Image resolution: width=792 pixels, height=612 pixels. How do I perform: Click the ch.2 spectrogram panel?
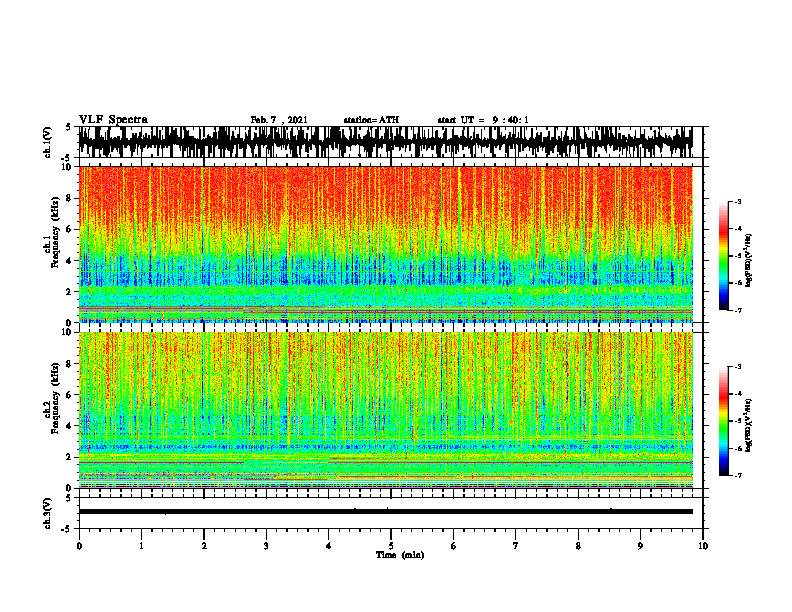click(x=385, y=410)
